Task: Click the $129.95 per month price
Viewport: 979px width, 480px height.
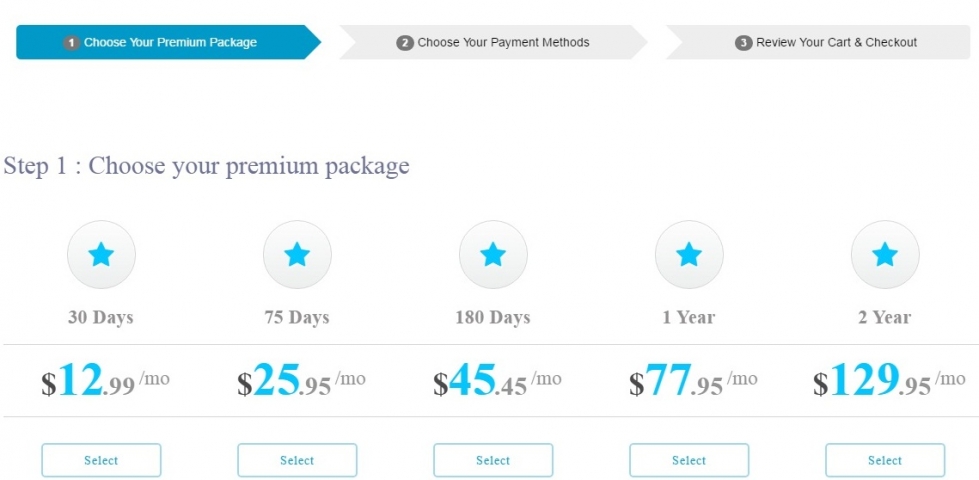Action: click(x=889, y=381)
